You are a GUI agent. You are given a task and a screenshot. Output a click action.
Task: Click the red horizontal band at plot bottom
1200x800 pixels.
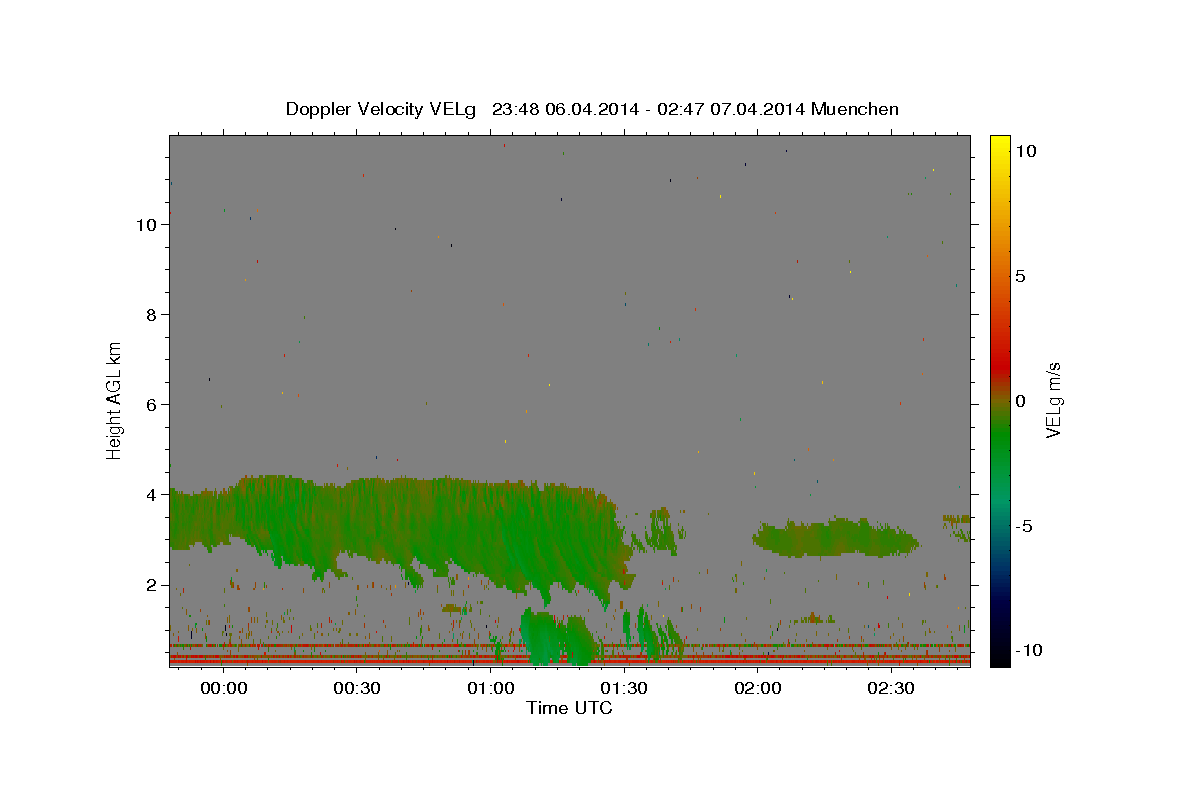pos(570,659)
